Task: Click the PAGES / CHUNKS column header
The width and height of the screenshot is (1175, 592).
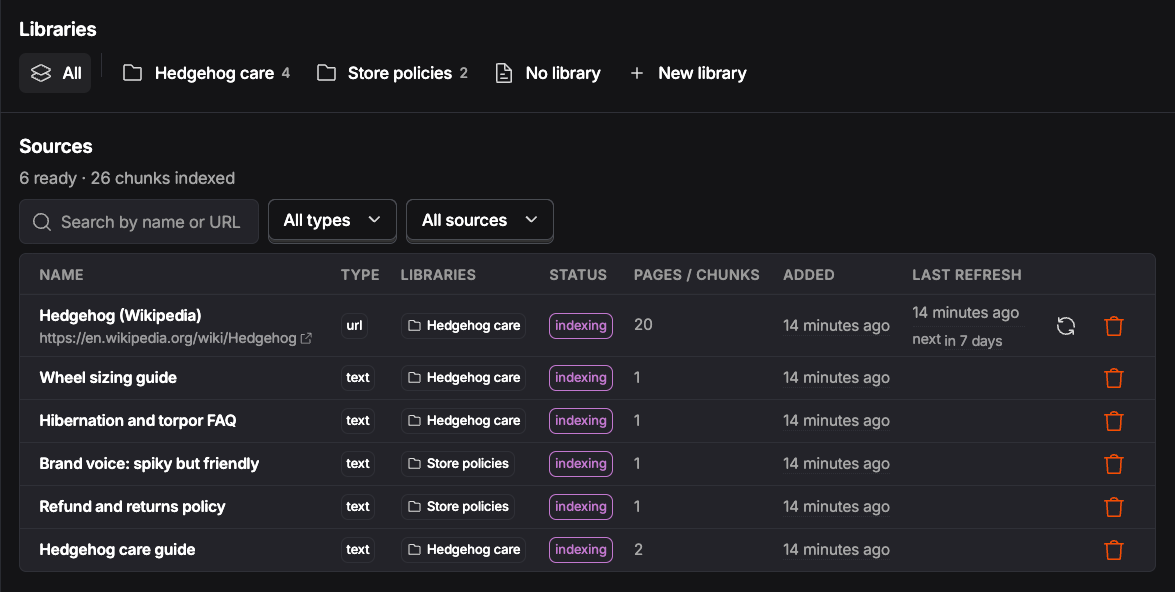Action: click(x=697, y=275)
